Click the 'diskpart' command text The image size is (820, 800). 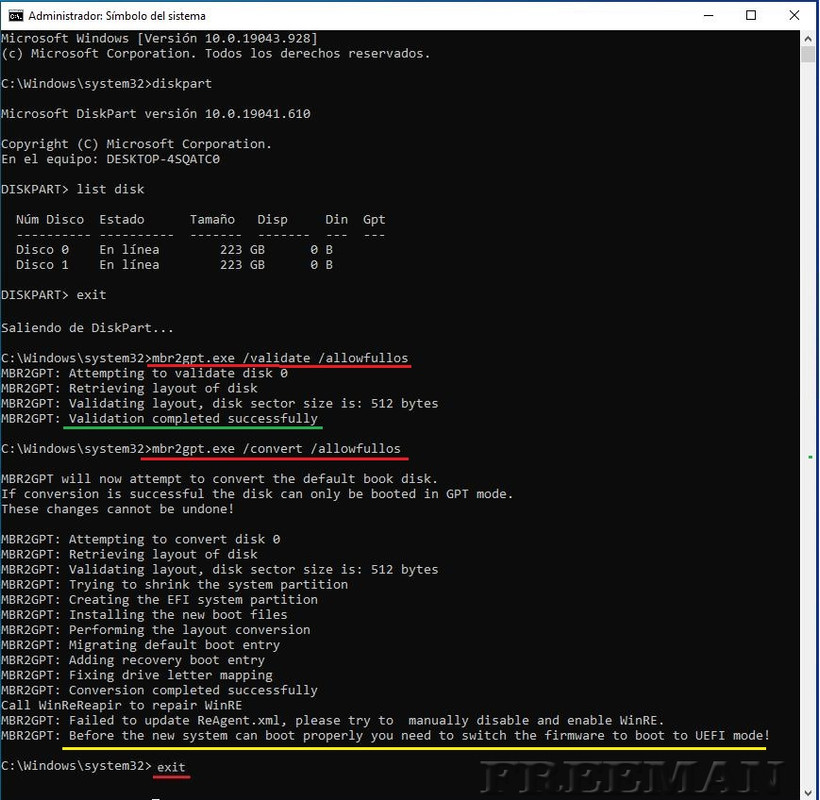point(182,84)
